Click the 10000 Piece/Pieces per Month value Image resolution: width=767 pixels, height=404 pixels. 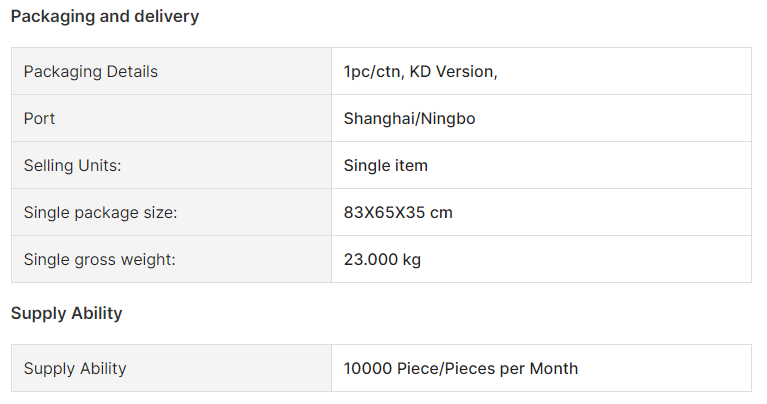(460, 368)
